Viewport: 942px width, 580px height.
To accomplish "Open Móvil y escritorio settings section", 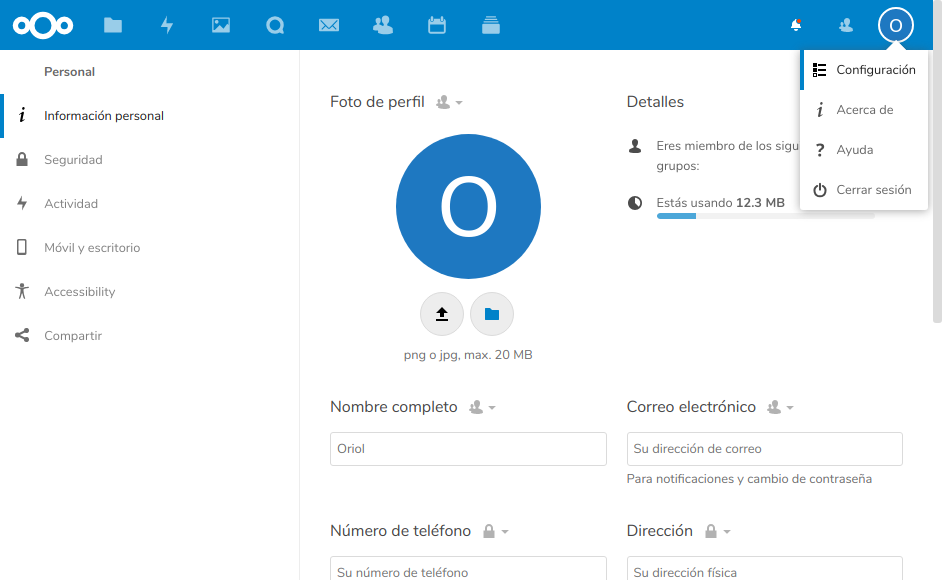I will [92, 248].
